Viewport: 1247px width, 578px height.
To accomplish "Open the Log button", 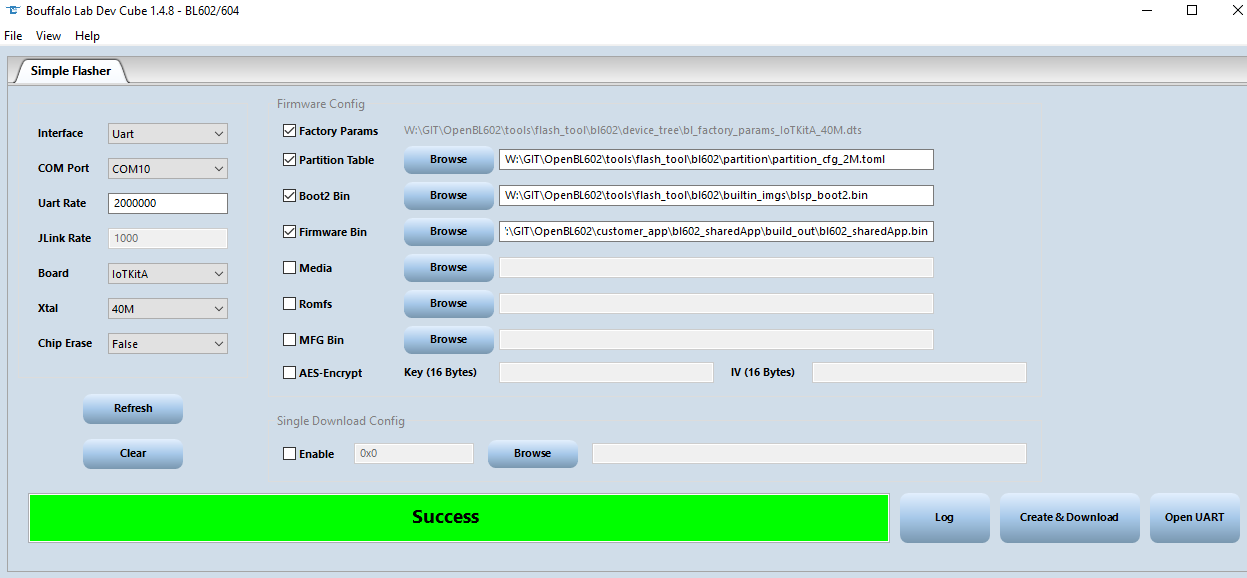I will [x=944, y=518].
